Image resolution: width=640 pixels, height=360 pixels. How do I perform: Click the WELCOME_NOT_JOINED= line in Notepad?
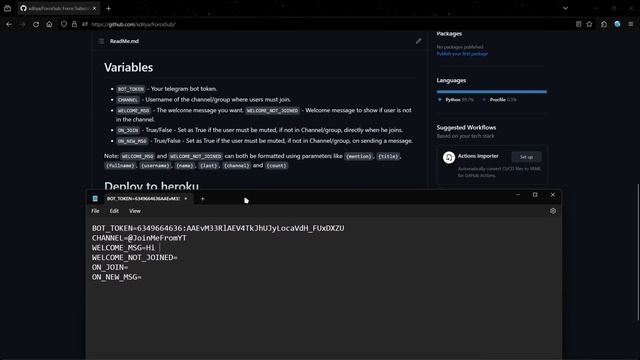pos(135,258)
